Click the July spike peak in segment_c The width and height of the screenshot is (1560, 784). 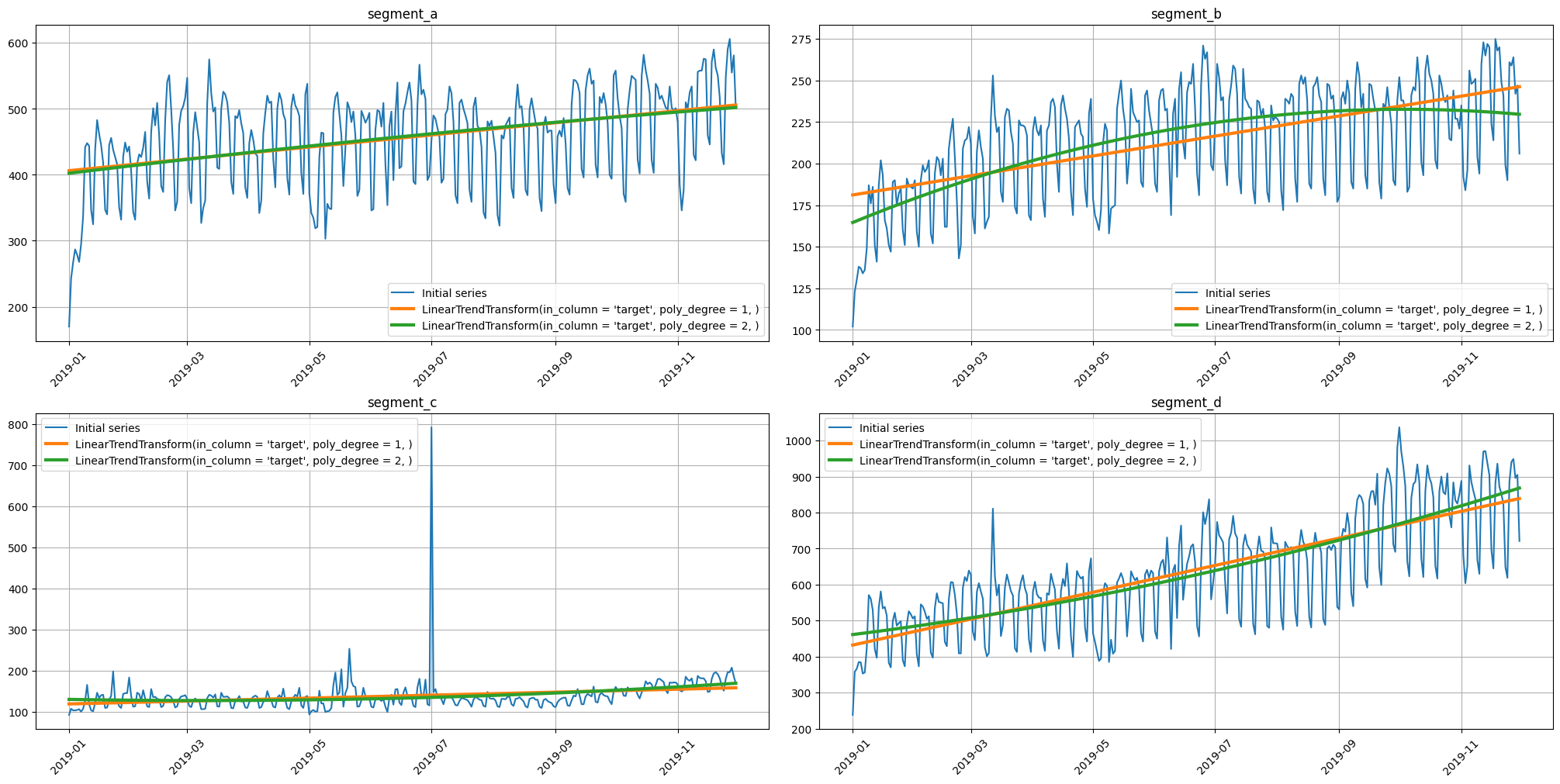[x=431, y=427]
